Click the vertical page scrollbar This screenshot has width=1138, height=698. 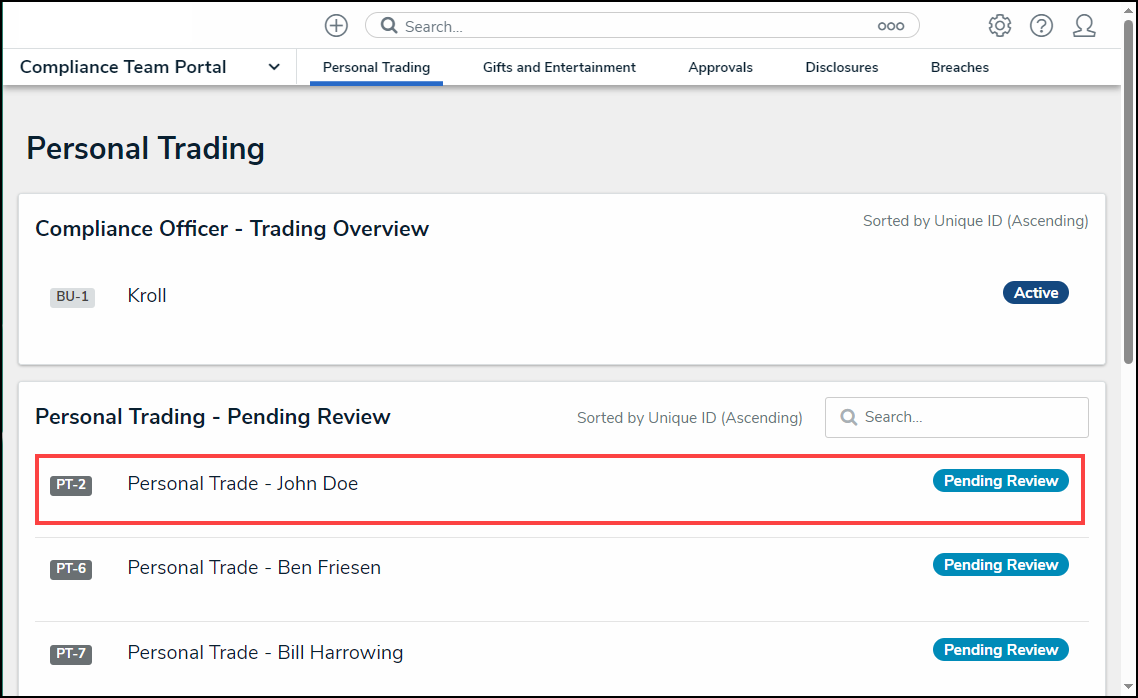pos(1129,200)
